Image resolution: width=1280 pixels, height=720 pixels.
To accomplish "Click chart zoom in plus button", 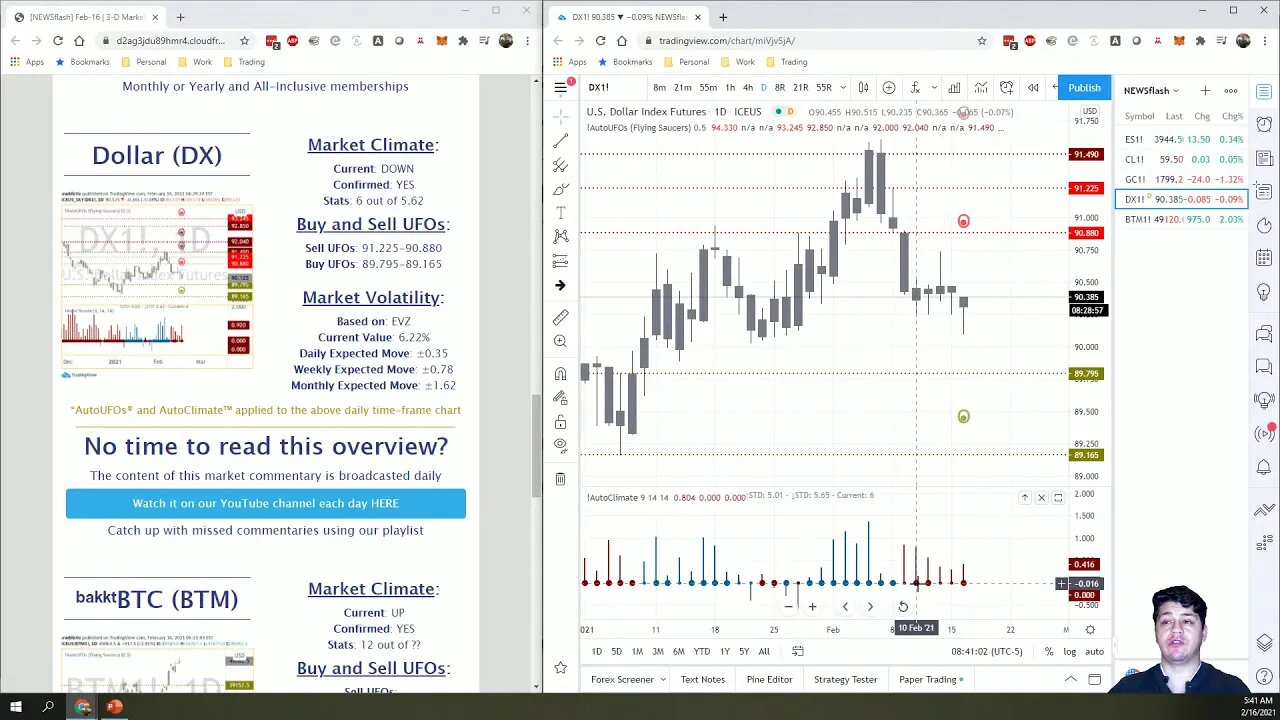I will pos(812,606).
